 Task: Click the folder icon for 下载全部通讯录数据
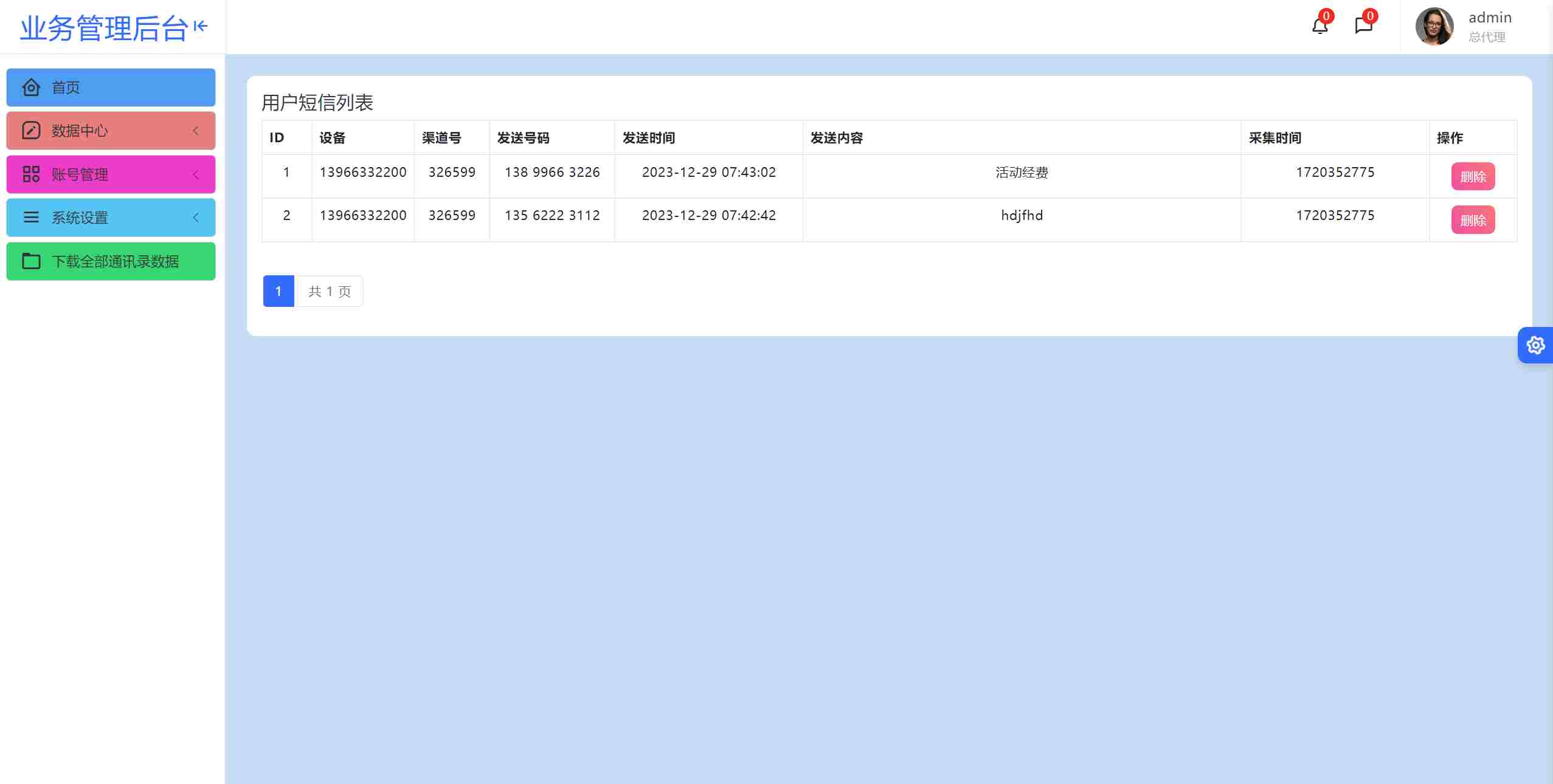[x=31, y=261]
